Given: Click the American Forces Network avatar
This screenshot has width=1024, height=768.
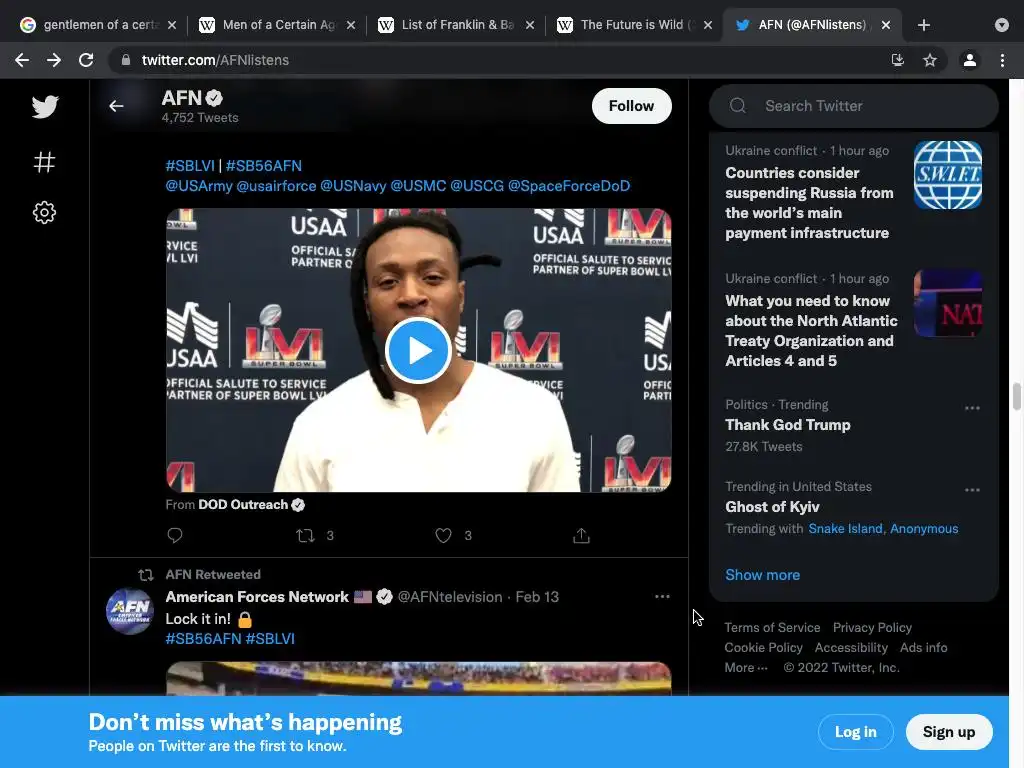Looking at the screenshot, I should click(x=130, y=611).
